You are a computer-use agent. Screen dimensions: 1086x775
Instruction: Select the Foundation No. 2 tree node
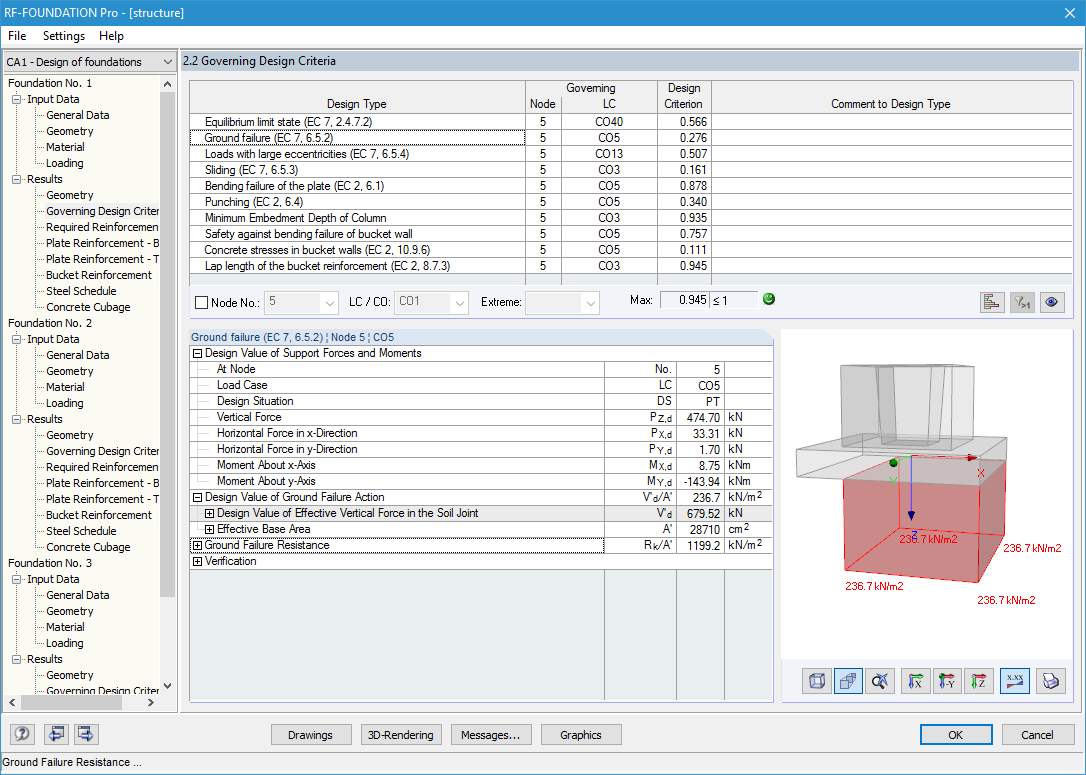[x=50, y=323]
